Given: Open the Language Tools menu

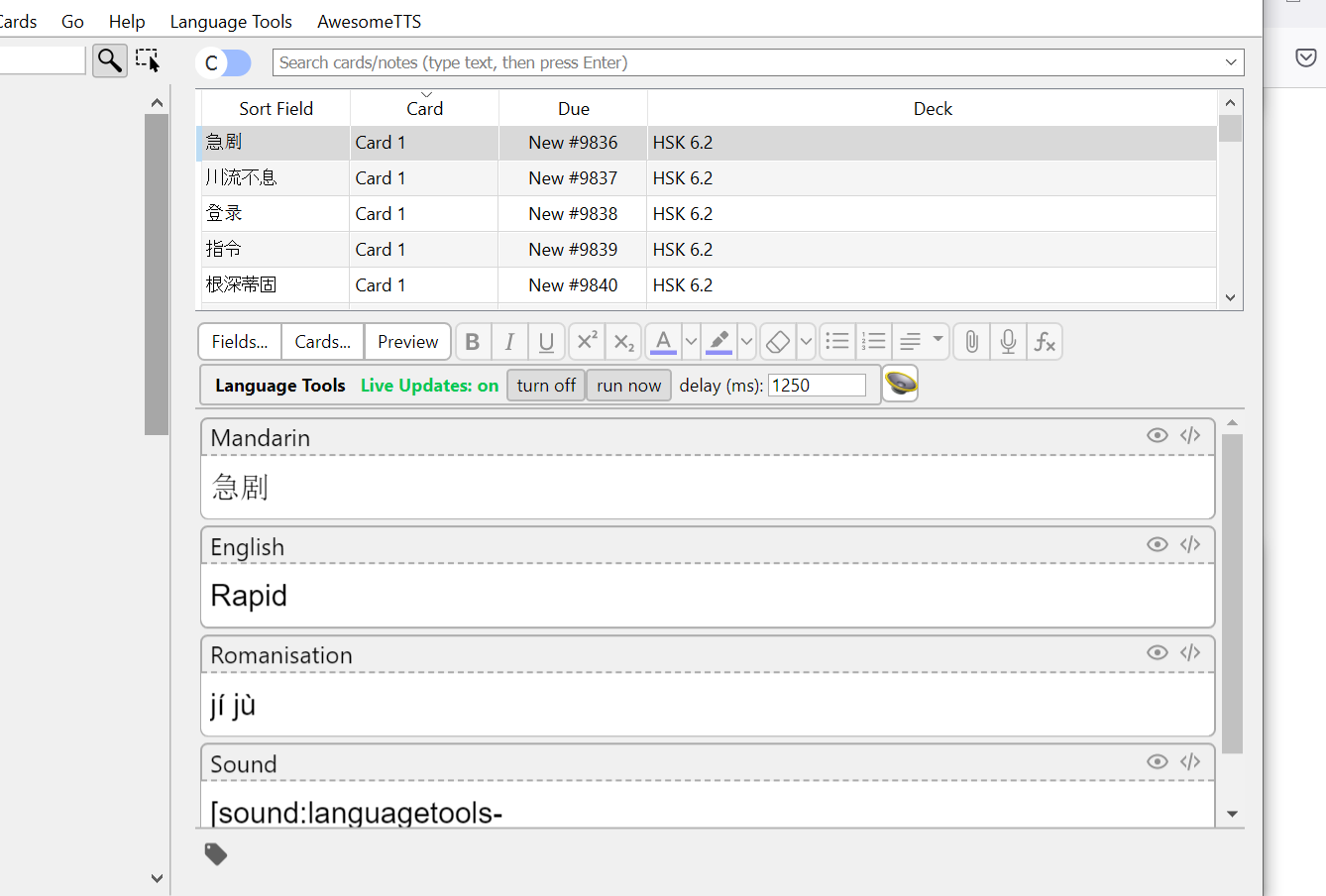Looking at the screenshot, I should (x=231, y=21).
